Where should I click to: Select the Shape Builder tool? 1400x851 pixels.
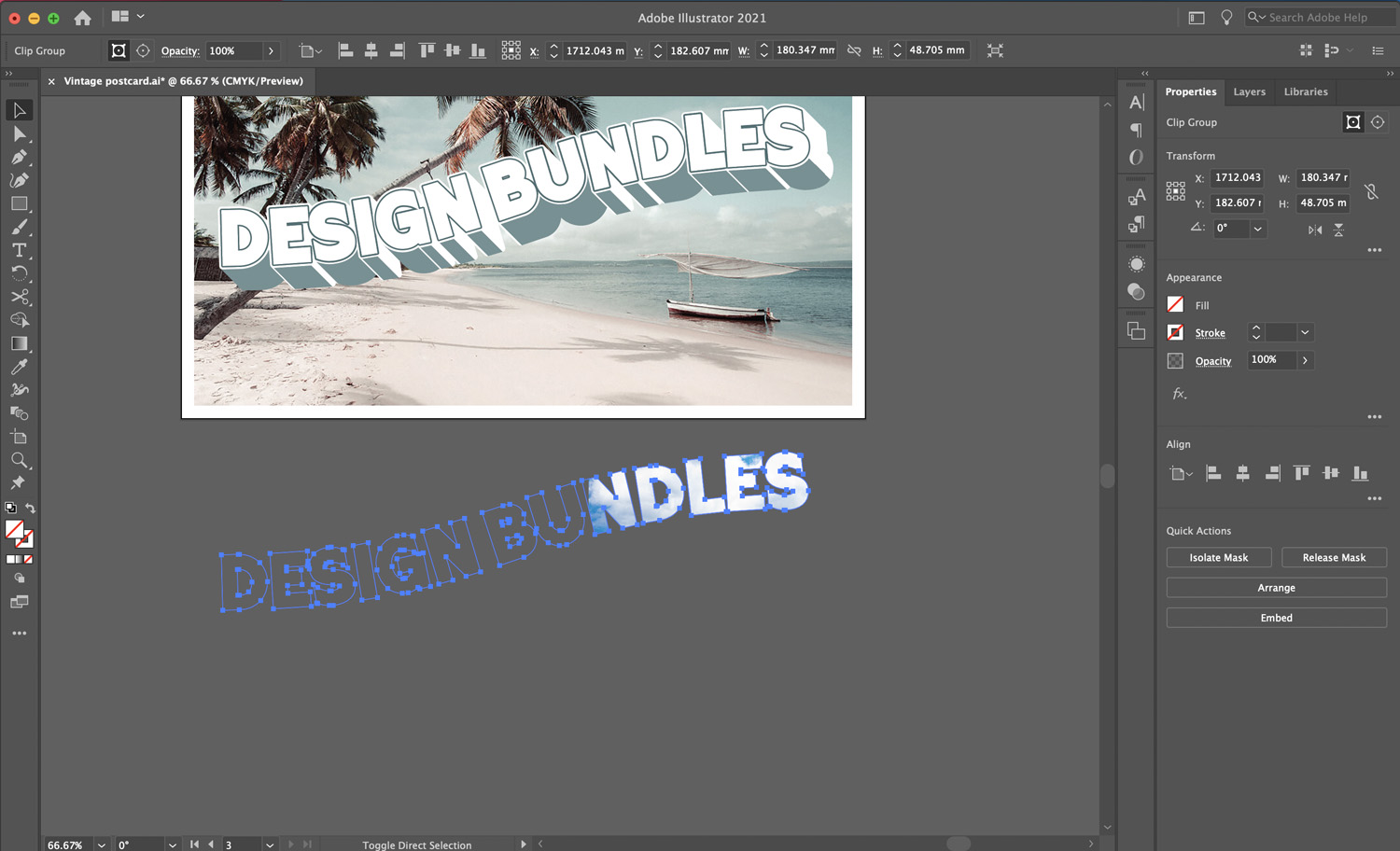point(19,320)
